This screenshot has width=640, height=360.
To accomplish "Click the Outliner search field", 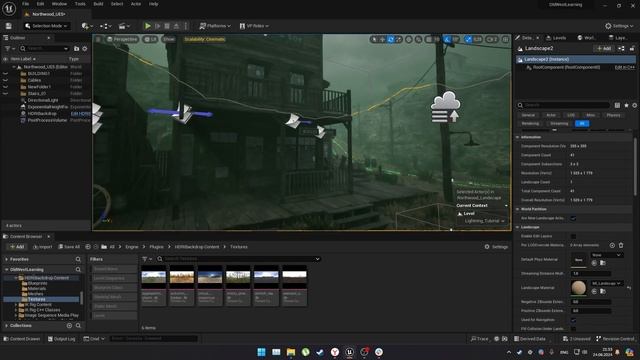I will pyautogui.click(x=44, y=48).
